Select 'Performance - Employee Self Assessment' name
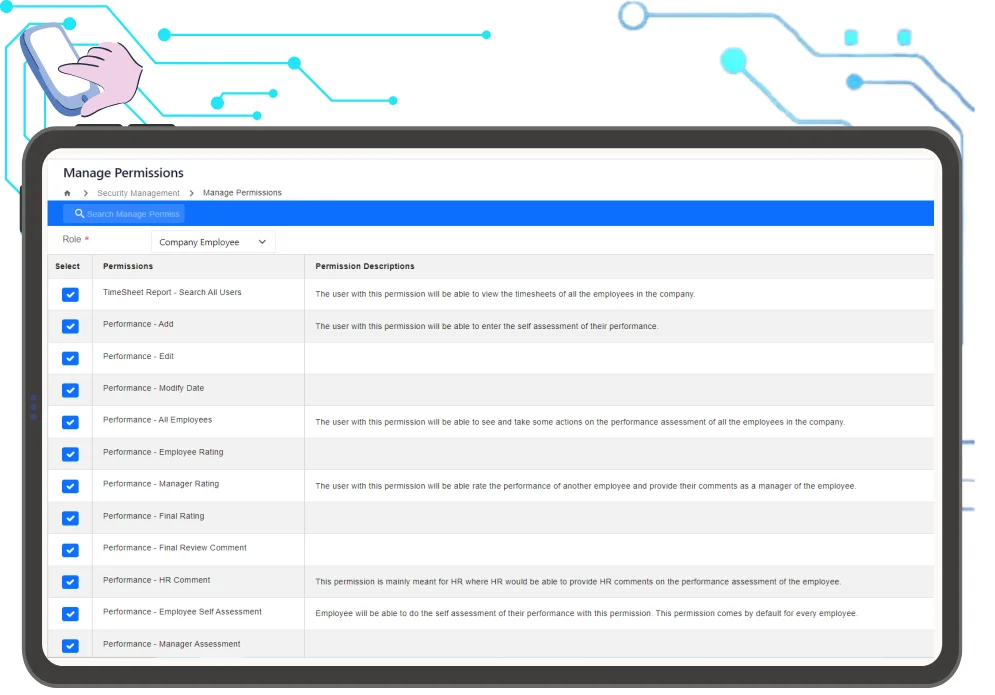 182,612
